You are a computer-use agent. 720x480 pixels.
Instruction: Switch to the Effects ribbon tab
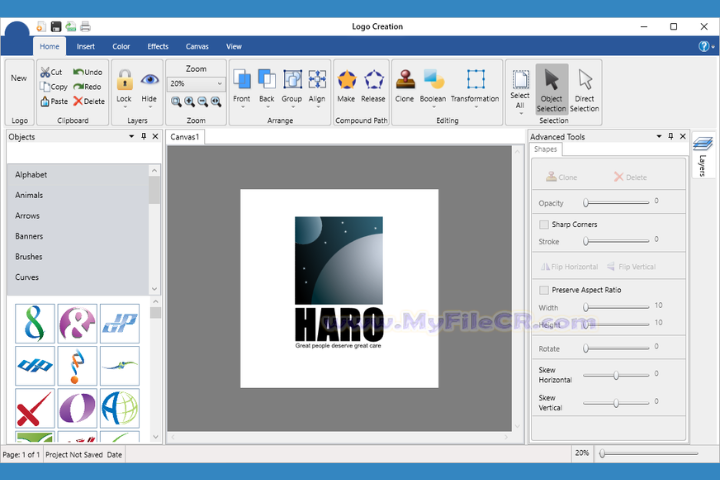coord(158,46)
